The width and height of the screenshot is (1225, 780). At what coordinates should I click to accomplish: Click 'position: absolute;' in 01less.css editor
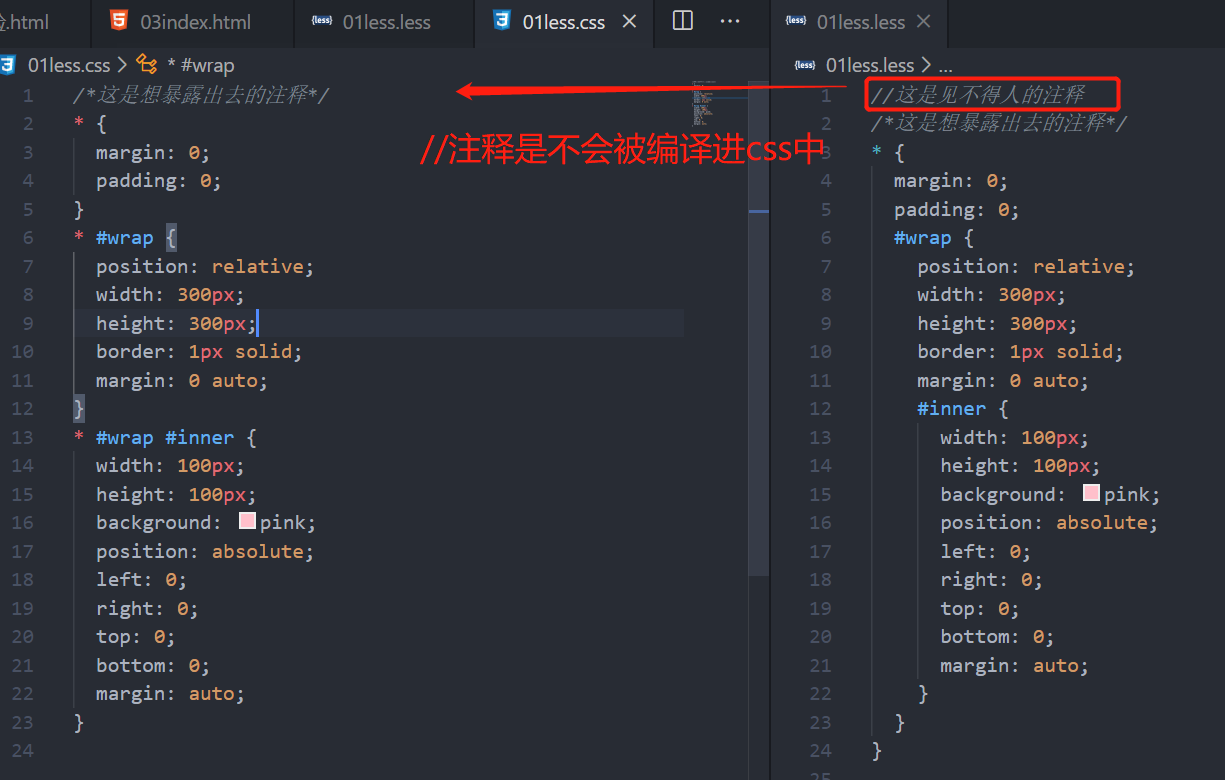[x=205, y=551]
